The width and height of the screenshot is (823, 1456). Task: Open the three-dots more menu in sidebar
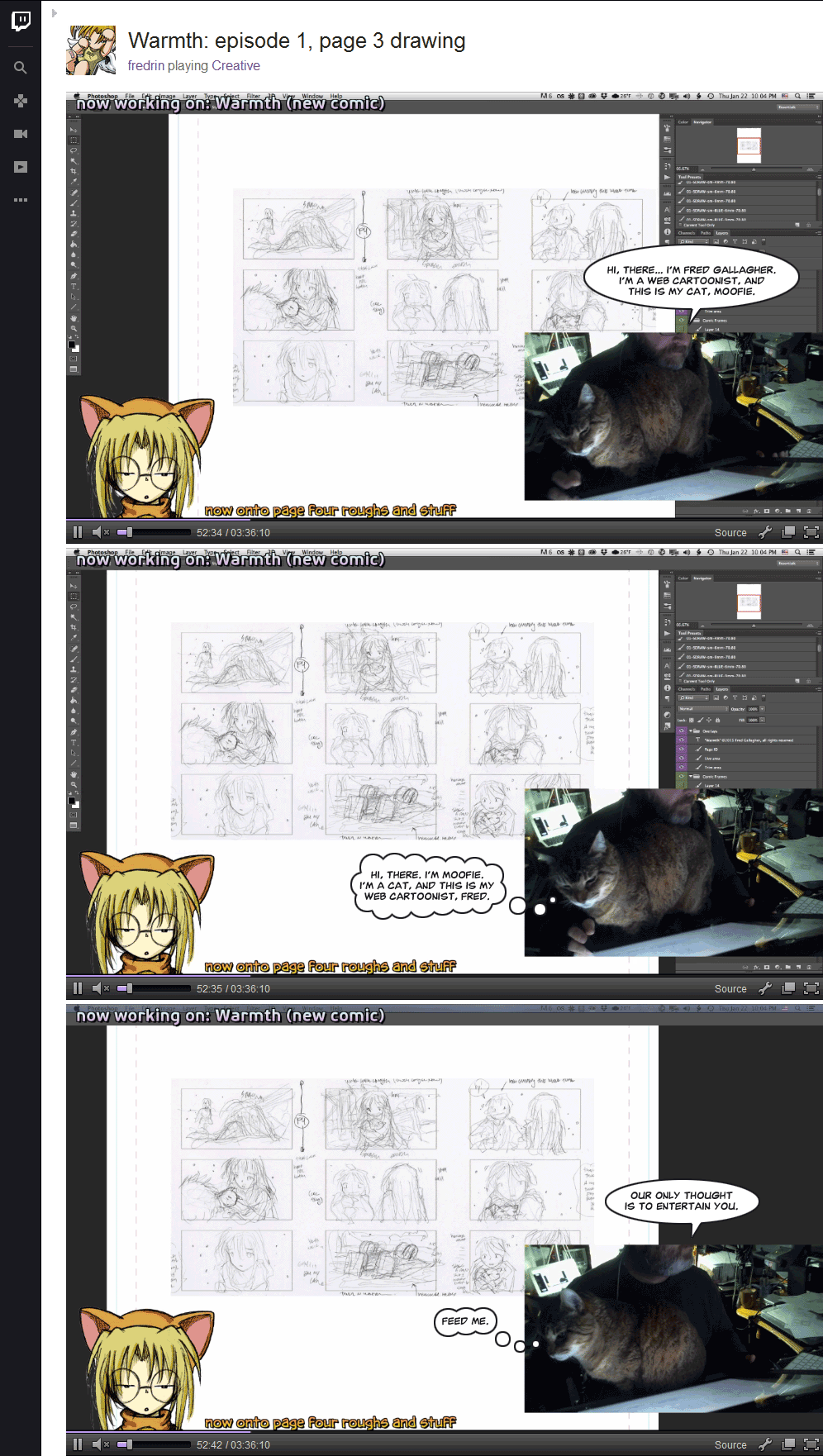click(x=21, y=200)
